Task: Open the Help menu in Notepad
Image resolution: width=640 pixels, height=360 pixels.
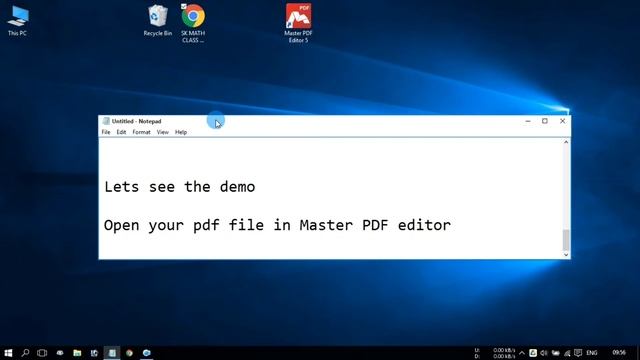Action: click(181, 132)
